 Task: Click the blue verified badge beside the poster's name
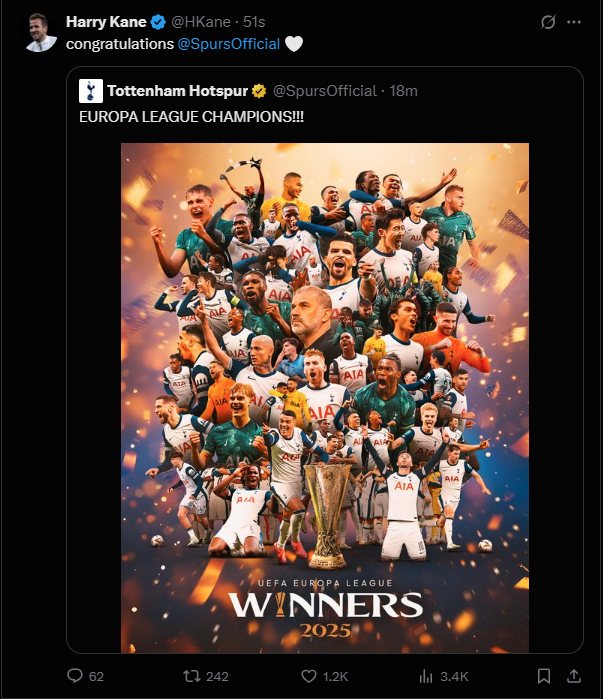click(x=158, y=22)
